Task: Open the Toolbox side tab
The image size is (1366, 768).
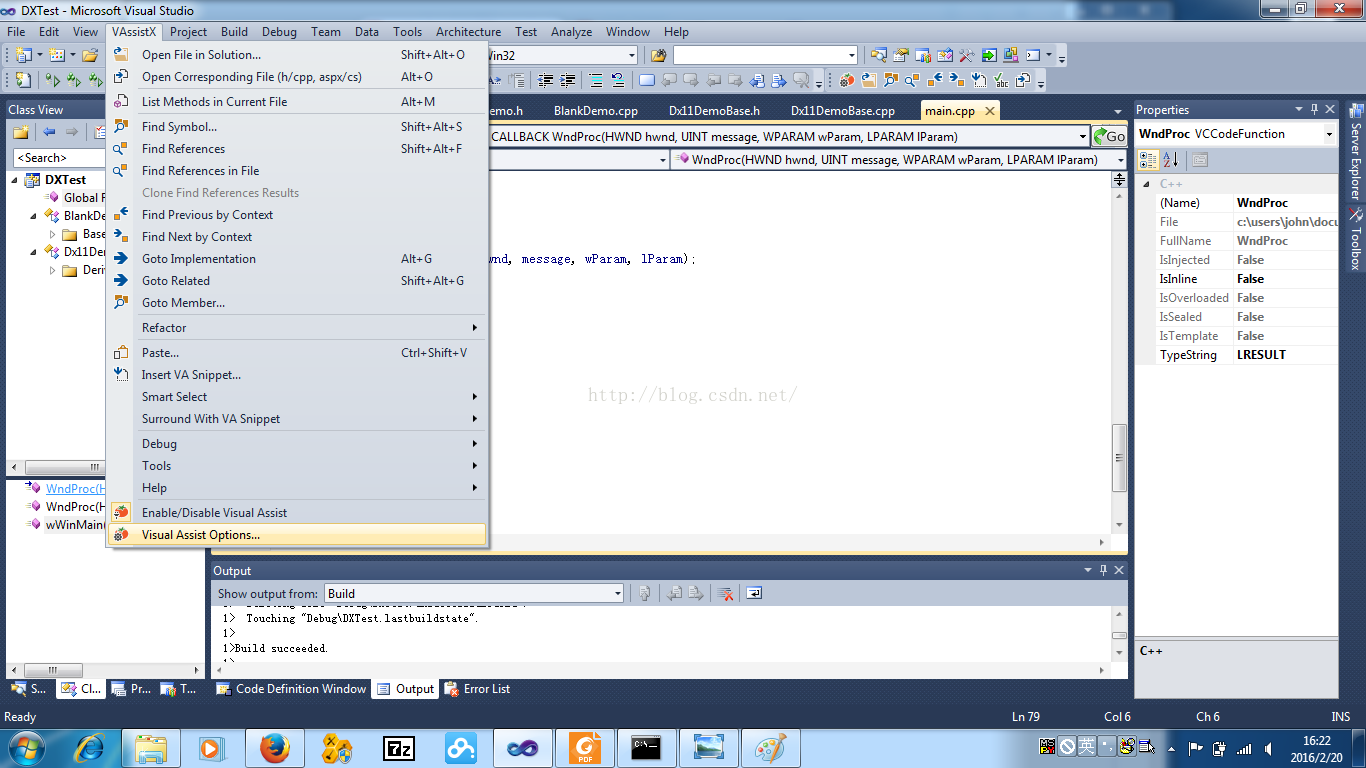Action: click(x=1355, y=239)
